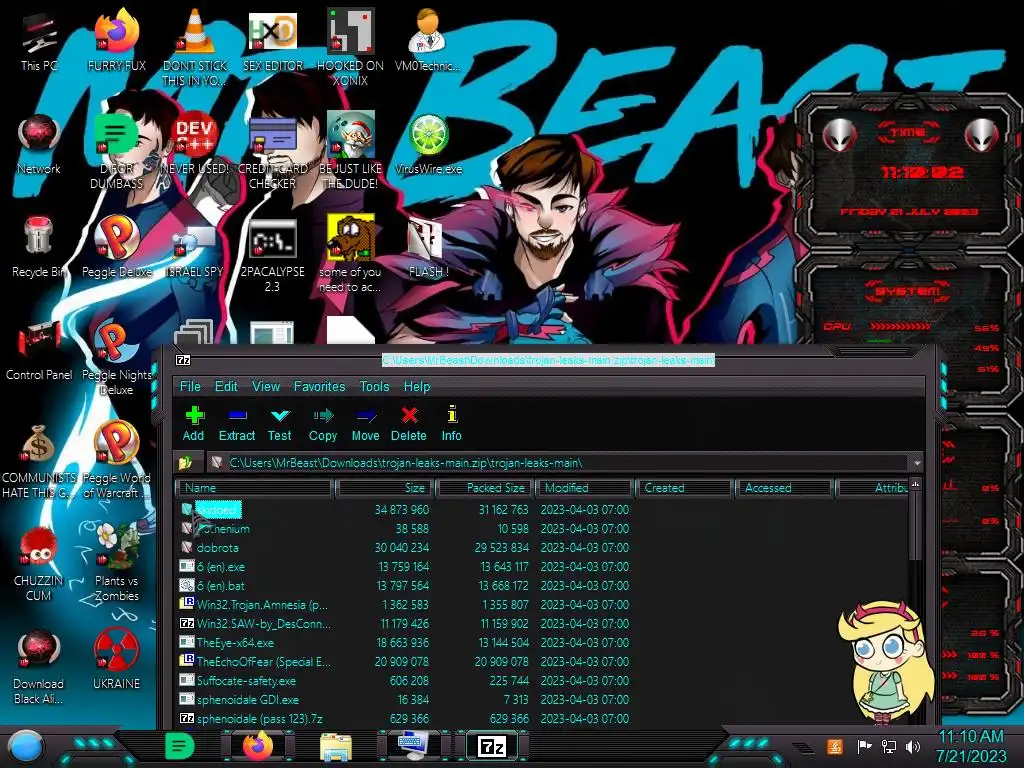The width and height of the screenshot is (1024, 768).
Task: Open 2PACALYPSE 2.3 console shortcut
Action: (272, 255)
